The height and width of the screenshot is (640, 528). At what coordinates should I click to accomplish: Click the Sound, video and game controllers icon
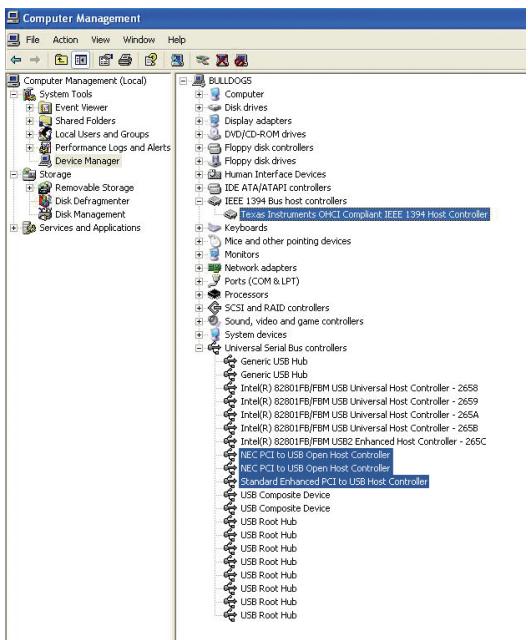tap(214, 321)
